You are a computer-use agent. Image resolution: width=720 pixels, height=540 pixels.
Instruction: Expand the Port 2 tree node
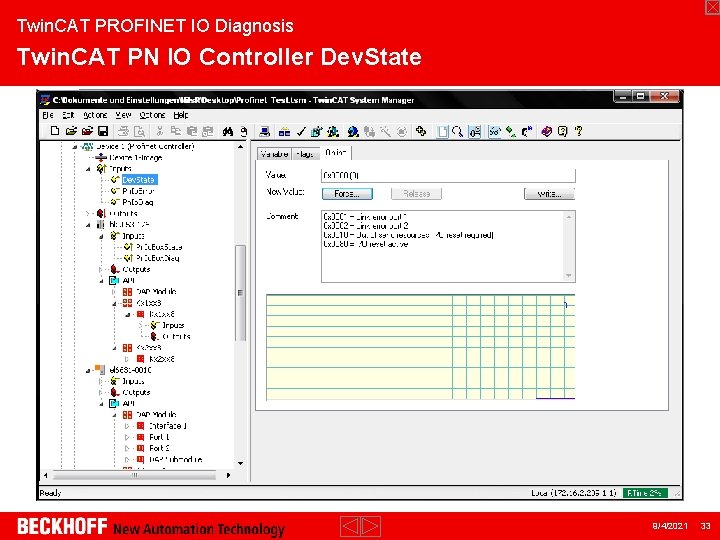tap(127, 448)
